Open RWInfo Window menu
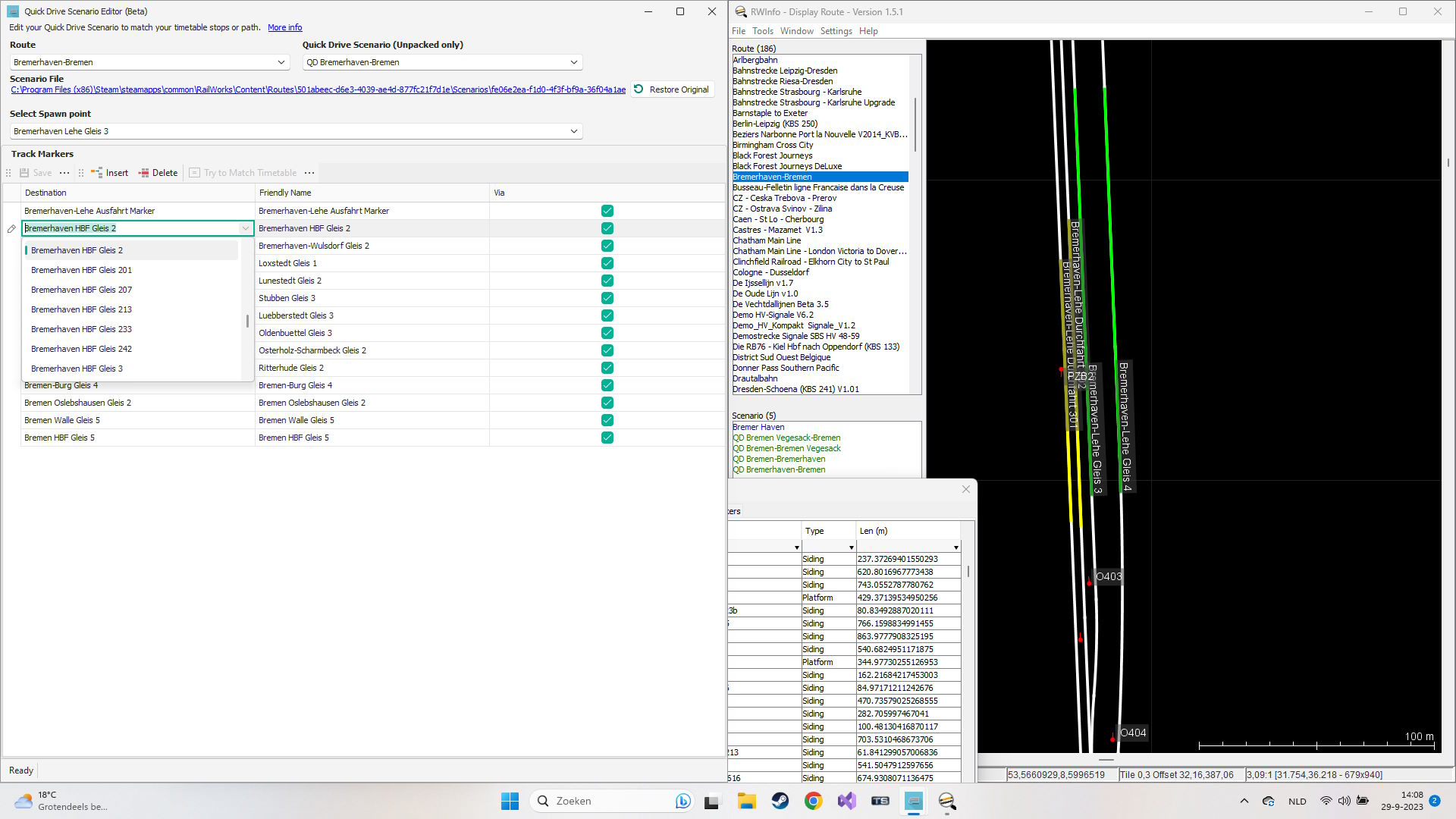 click(x=796, y=31)
